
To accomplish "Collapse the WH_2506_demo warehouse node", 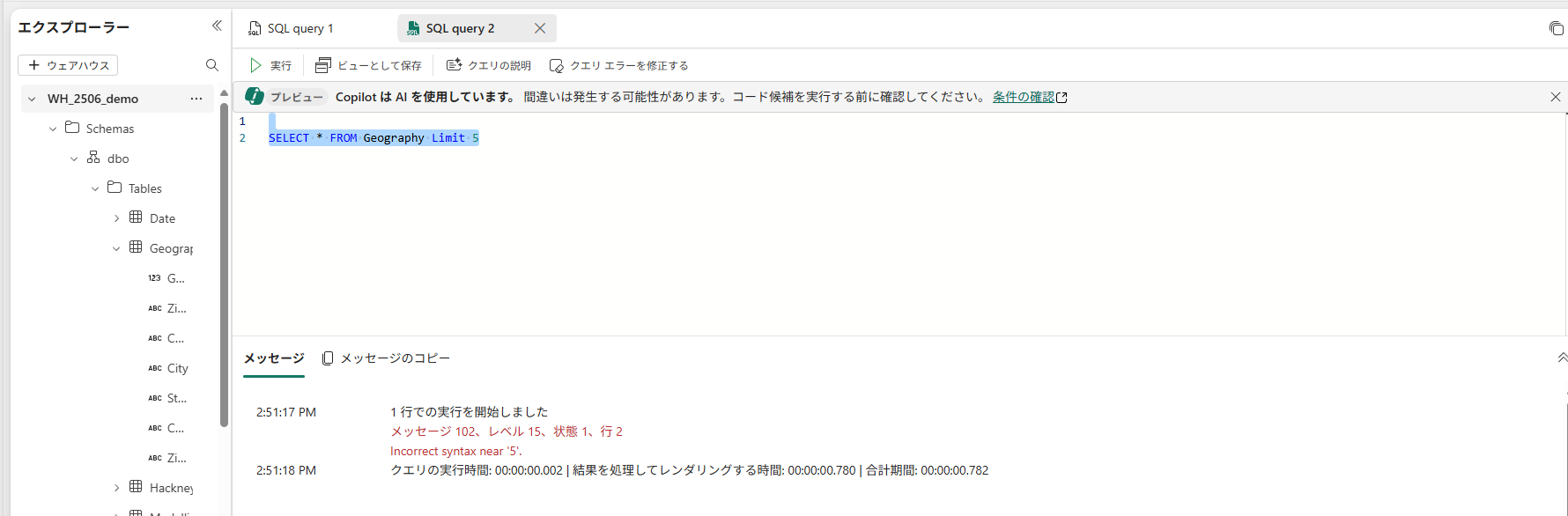I will (32, 99).
